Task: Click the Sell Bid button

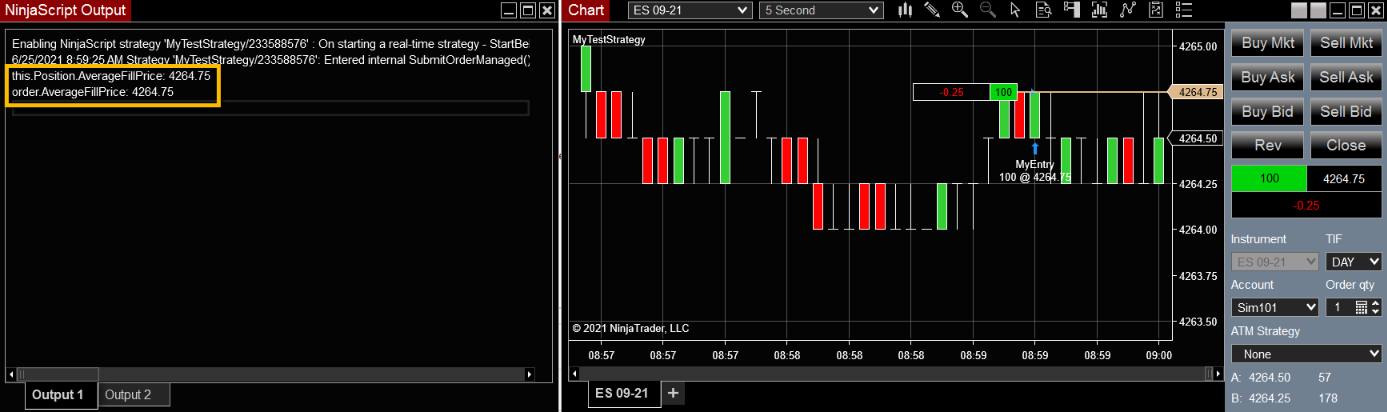Action: tap(1345, 111)
